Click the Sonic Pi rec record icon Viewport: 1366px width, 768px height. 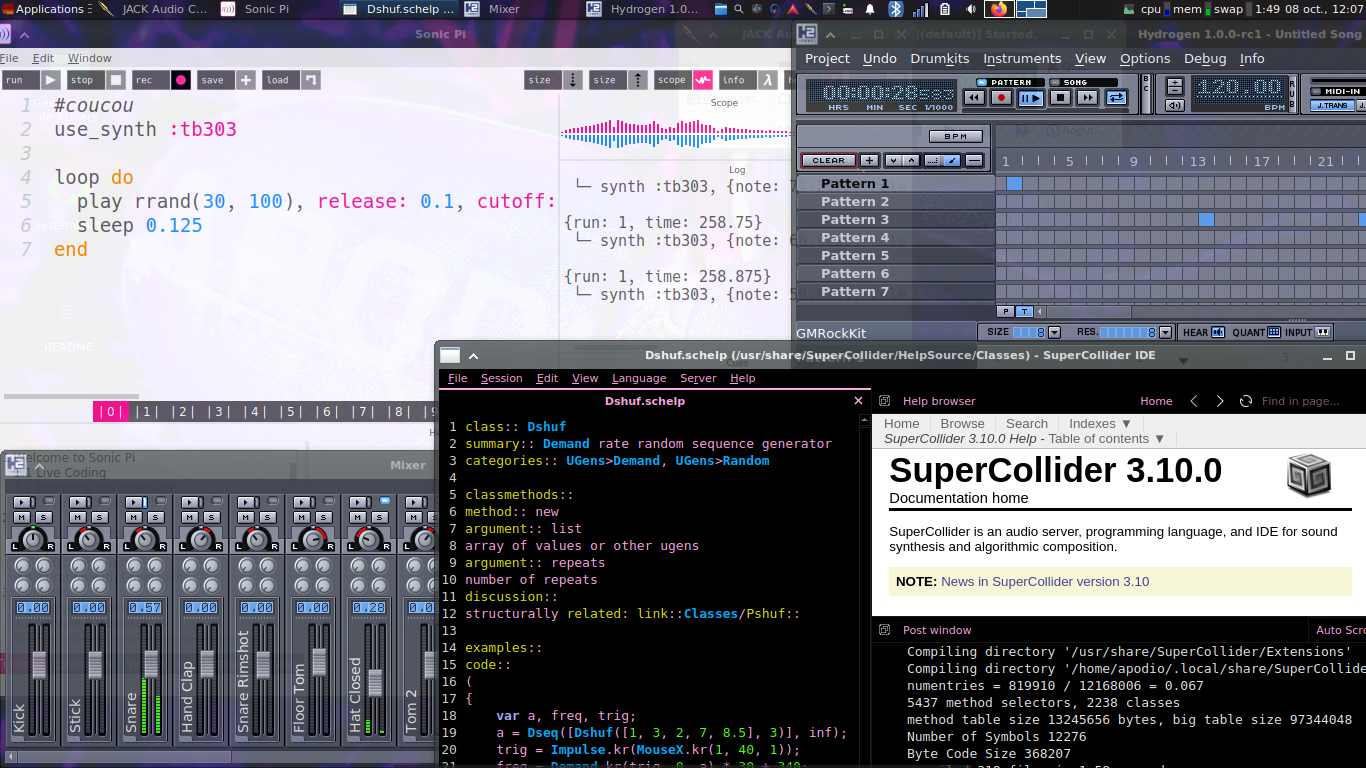pyautogui.click(x=180, y=80)
